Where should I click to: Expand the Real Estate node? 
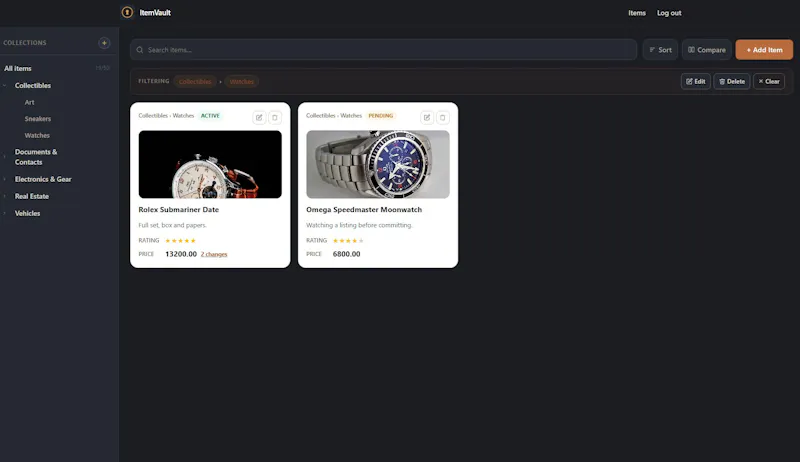tap(5, 196)
